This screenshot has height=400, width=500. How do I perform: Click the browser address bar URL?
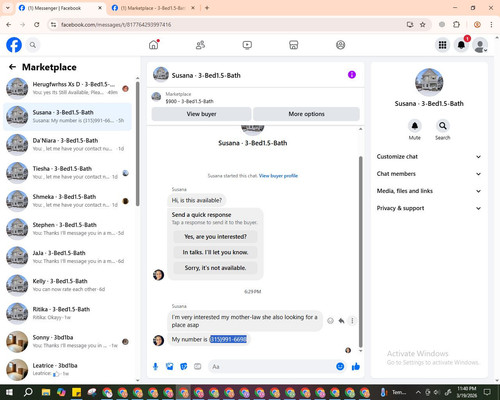(116, 25)
